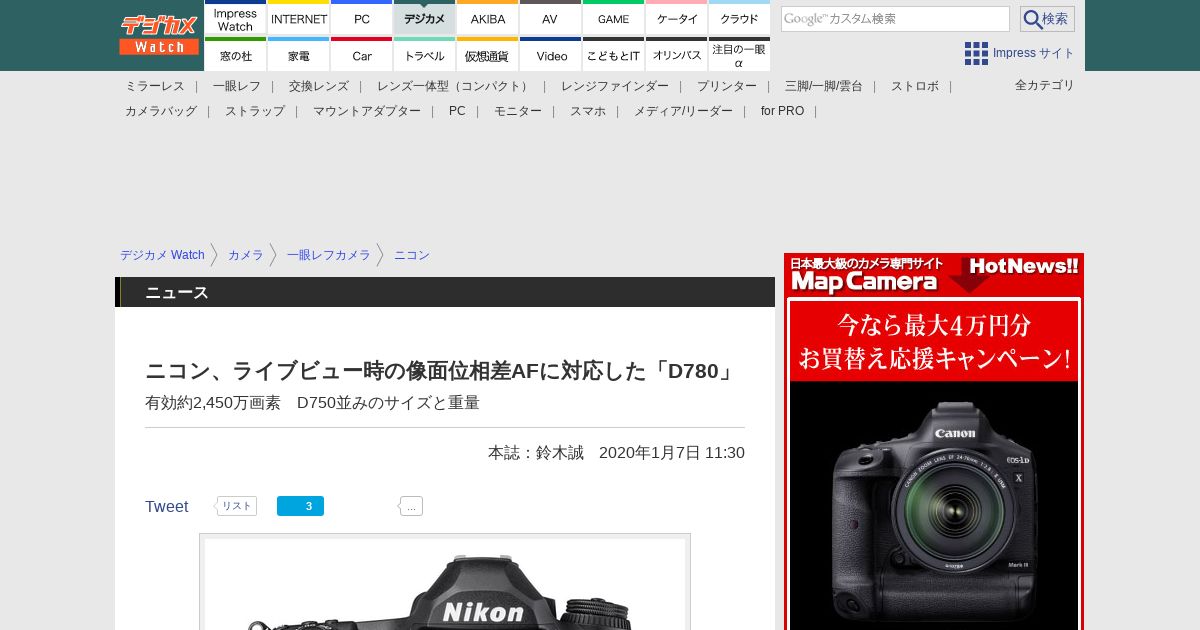This screenshot has width=1200, height=630.
Task: Click ニコン breadcrumb
Action: tap(412, 255)
